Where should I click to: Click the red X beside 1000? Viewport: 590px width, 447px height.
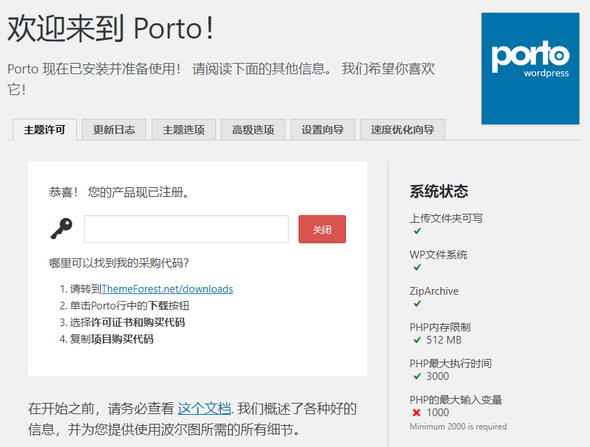click(416, 412)
